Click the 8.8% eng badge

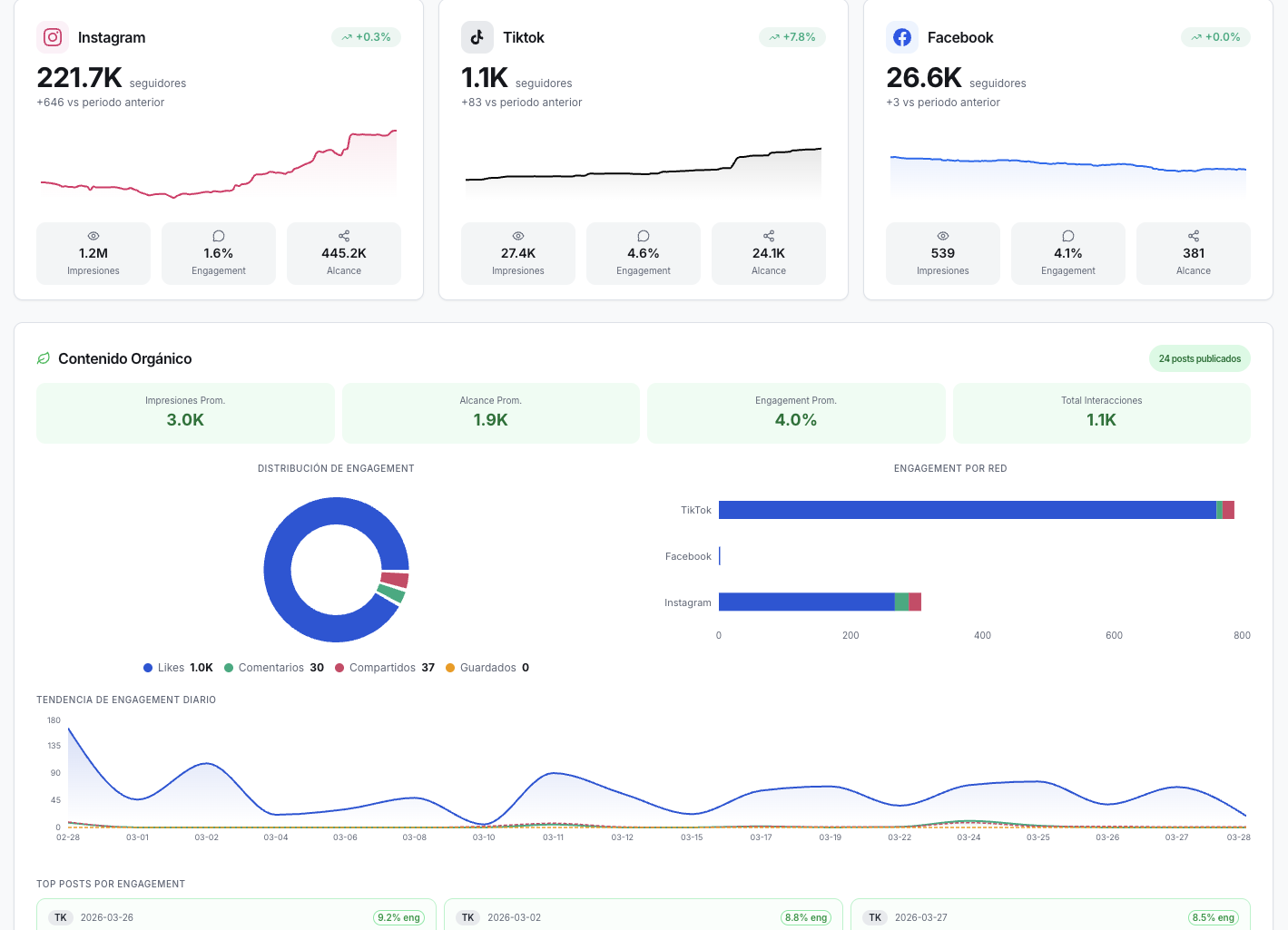tap(806, 917)
